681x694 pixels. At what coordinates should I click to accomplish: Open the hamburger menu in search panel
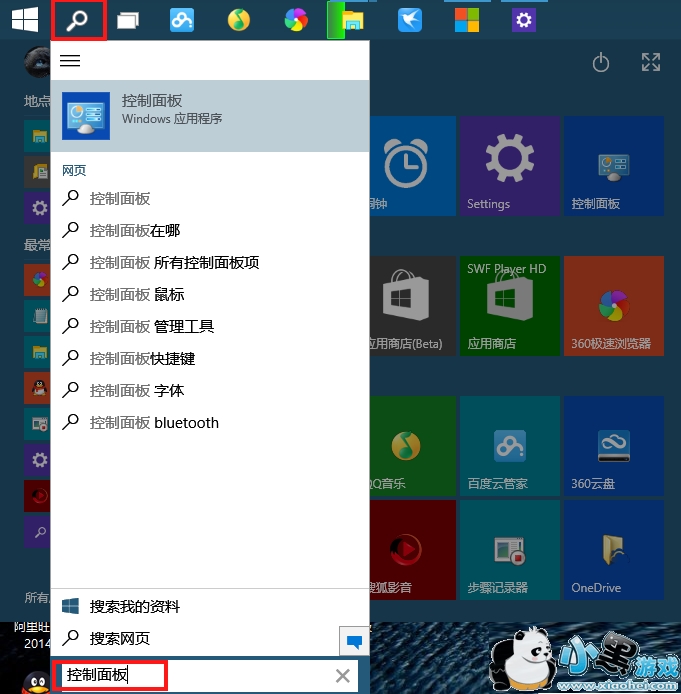point(70,61)
